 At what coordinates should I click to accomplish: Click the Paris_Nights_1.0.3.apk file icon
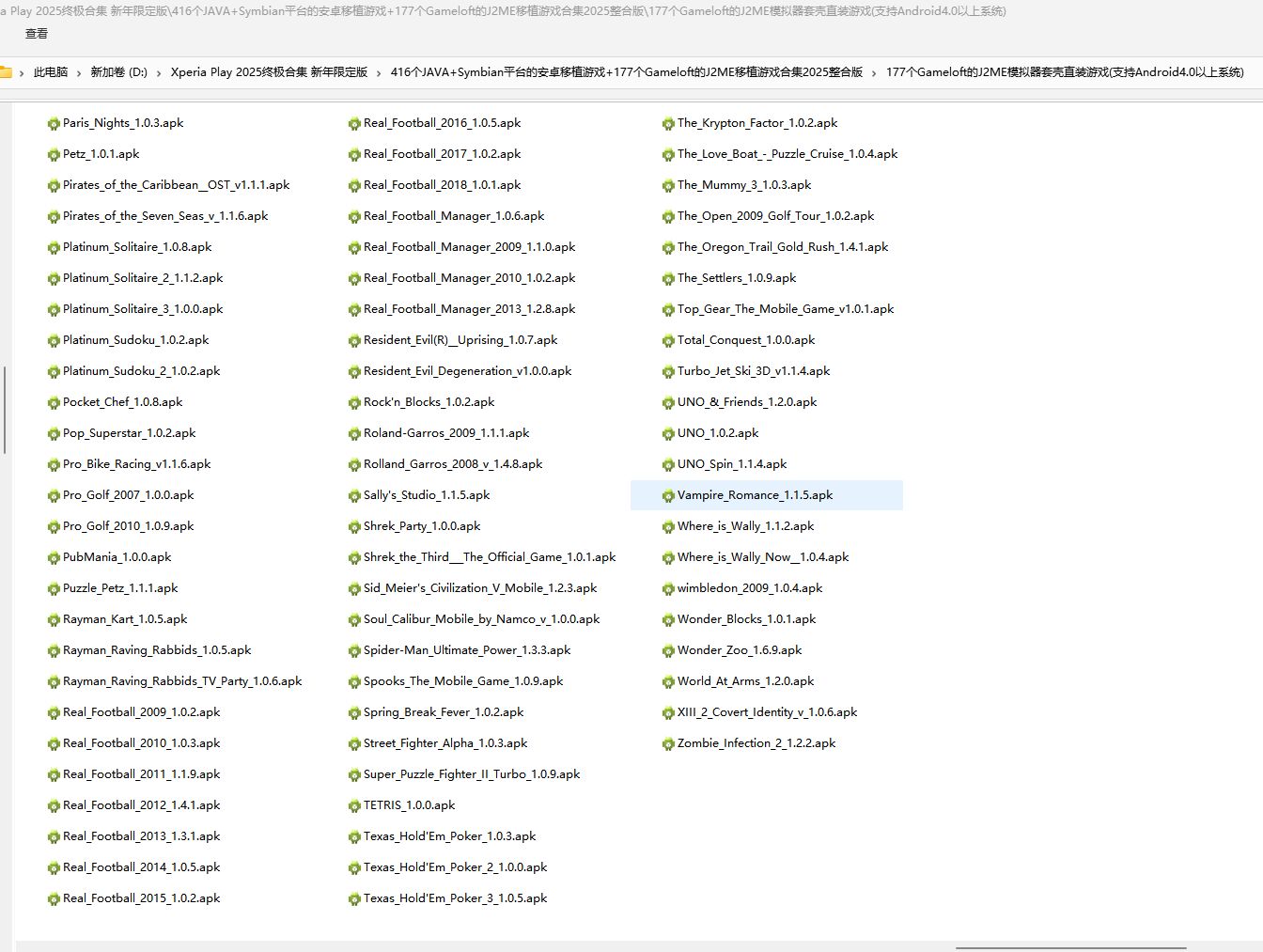[x=54, y=123]
